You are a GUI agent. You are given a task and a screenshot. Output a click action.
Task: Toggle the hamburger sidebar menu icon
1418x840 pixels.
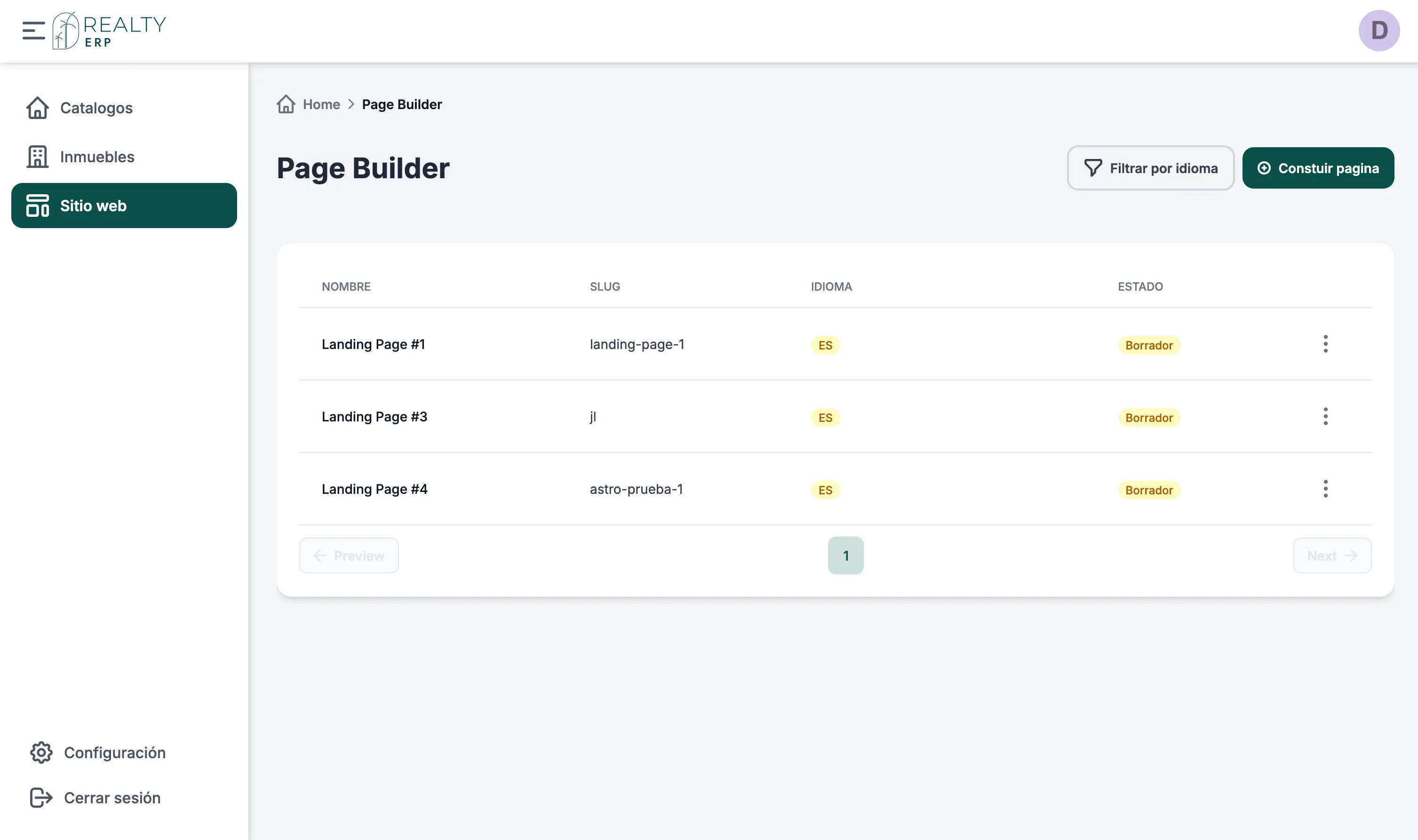pos(33,31)
